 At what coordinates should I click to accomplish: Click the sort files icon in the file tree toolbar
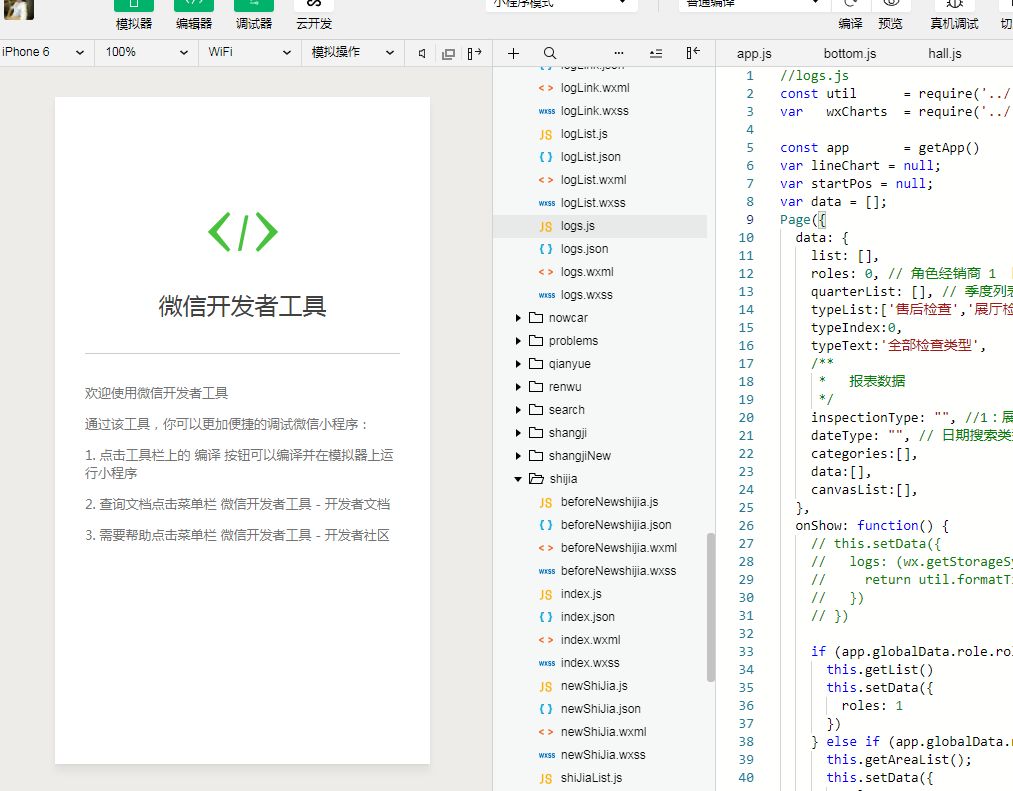click(x=656, y=54)
